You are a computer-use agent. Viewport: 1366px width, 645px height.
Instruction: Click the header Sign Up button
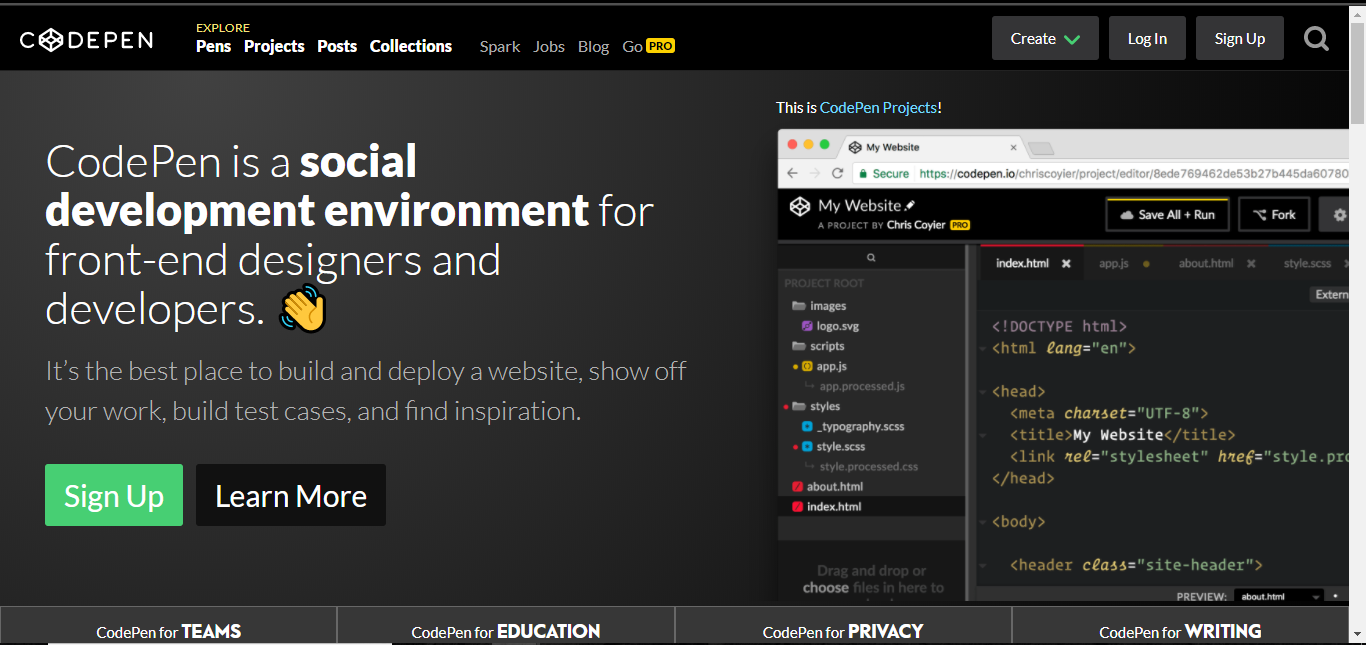(1240, 38)
